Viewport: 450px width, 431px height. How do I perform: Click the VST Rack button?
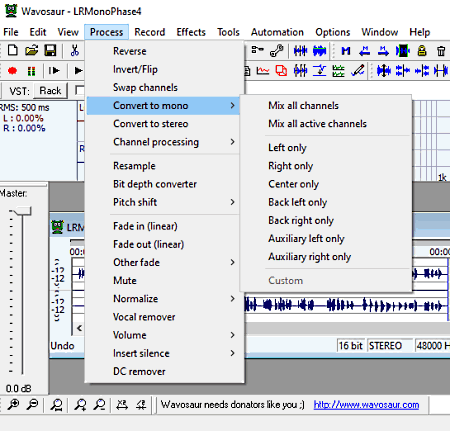[50, 91]
